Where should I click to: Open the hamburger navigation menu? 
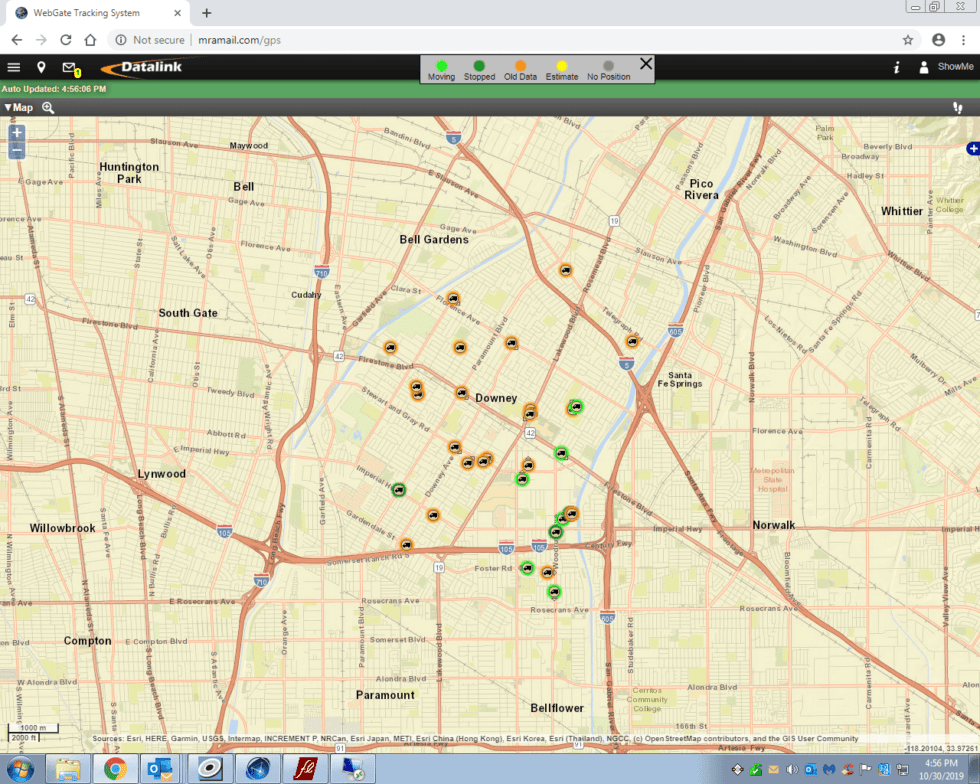(13, 67)
